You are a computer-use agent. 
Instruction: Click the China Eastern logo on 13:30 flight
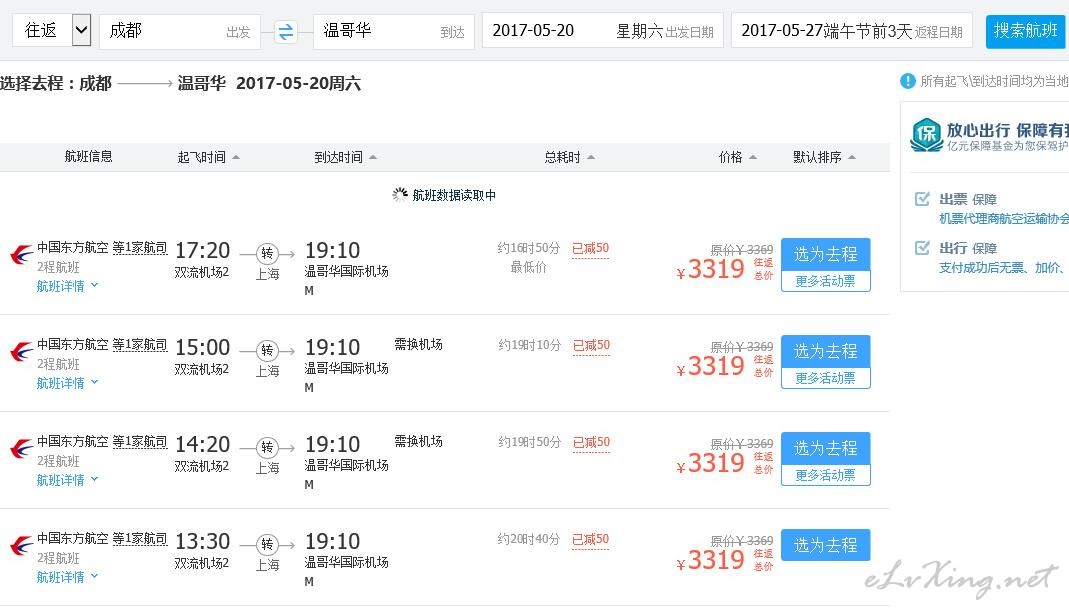click(x=20, y=546)
